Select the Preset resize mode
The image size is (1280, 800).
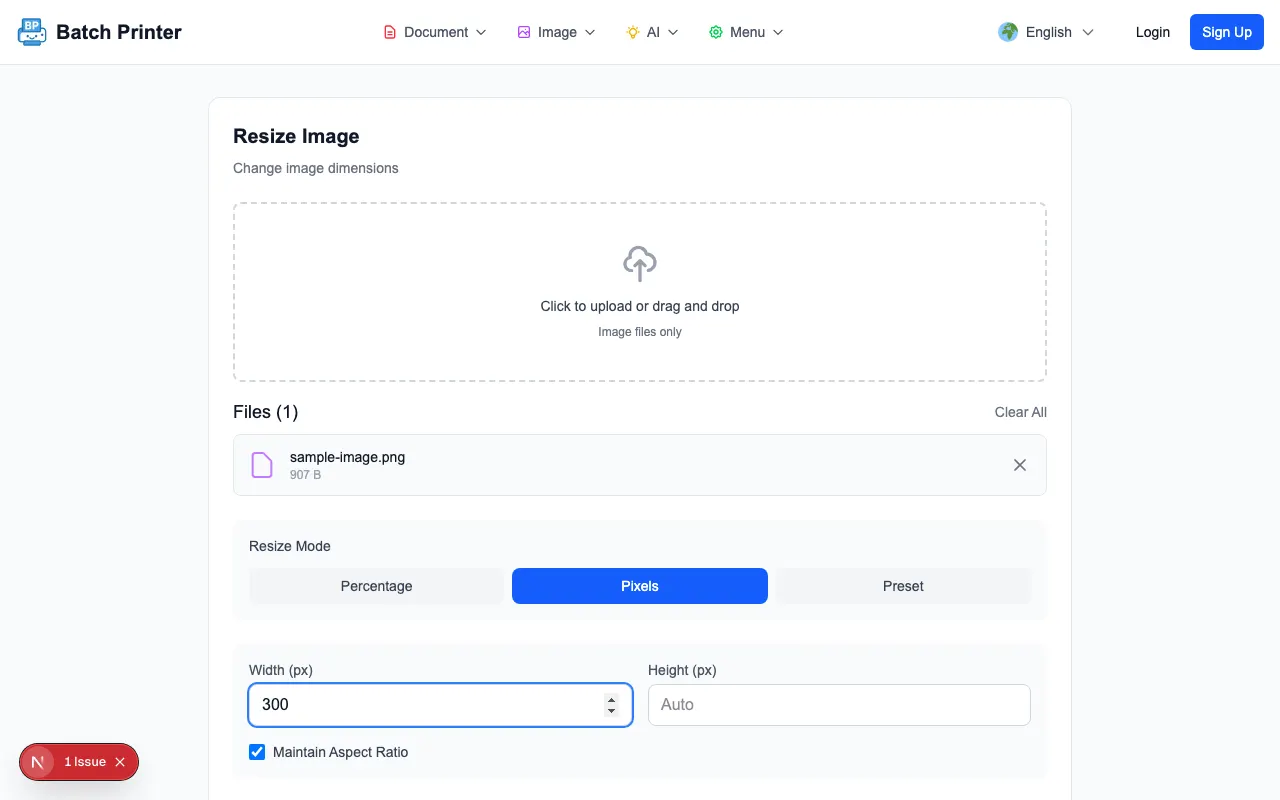click(903, 586)
